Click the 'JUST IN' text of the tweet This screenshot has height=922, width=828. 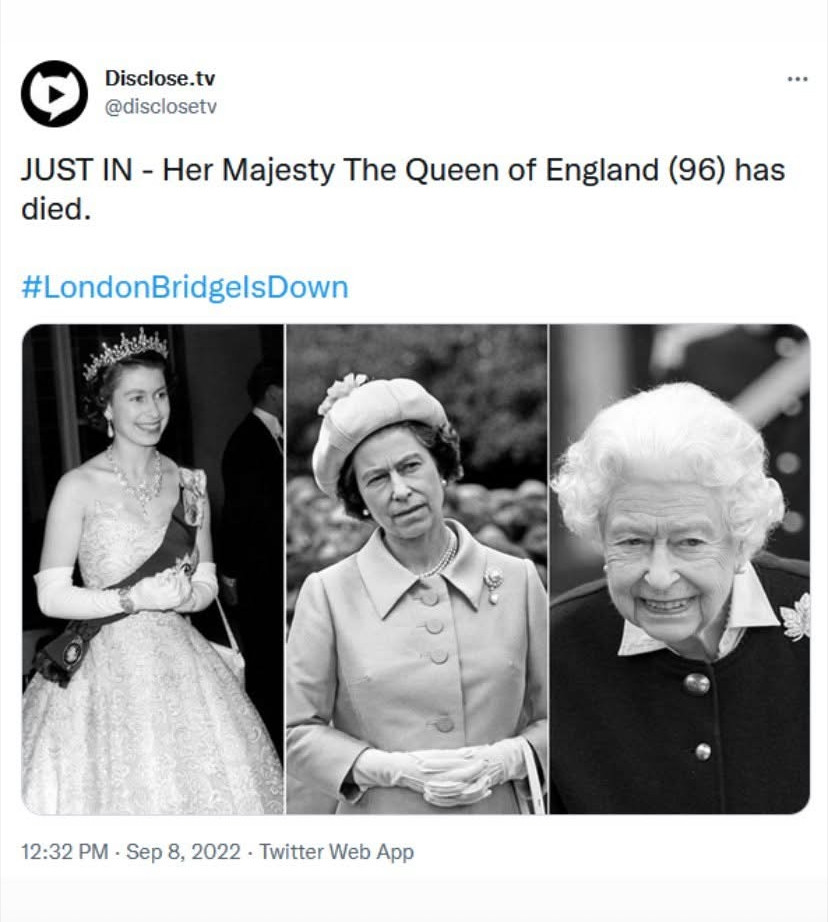tap(78, 170)
